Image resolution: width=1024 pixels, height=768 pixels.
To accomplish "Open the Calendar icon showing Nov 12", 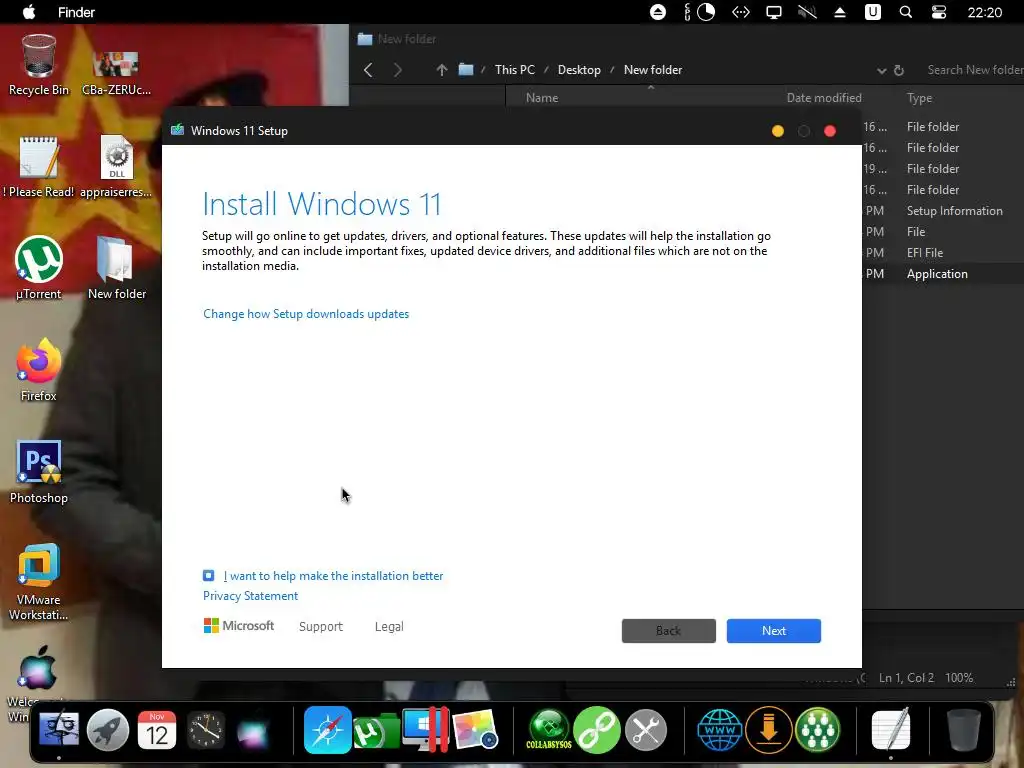I will click(157, 729).
